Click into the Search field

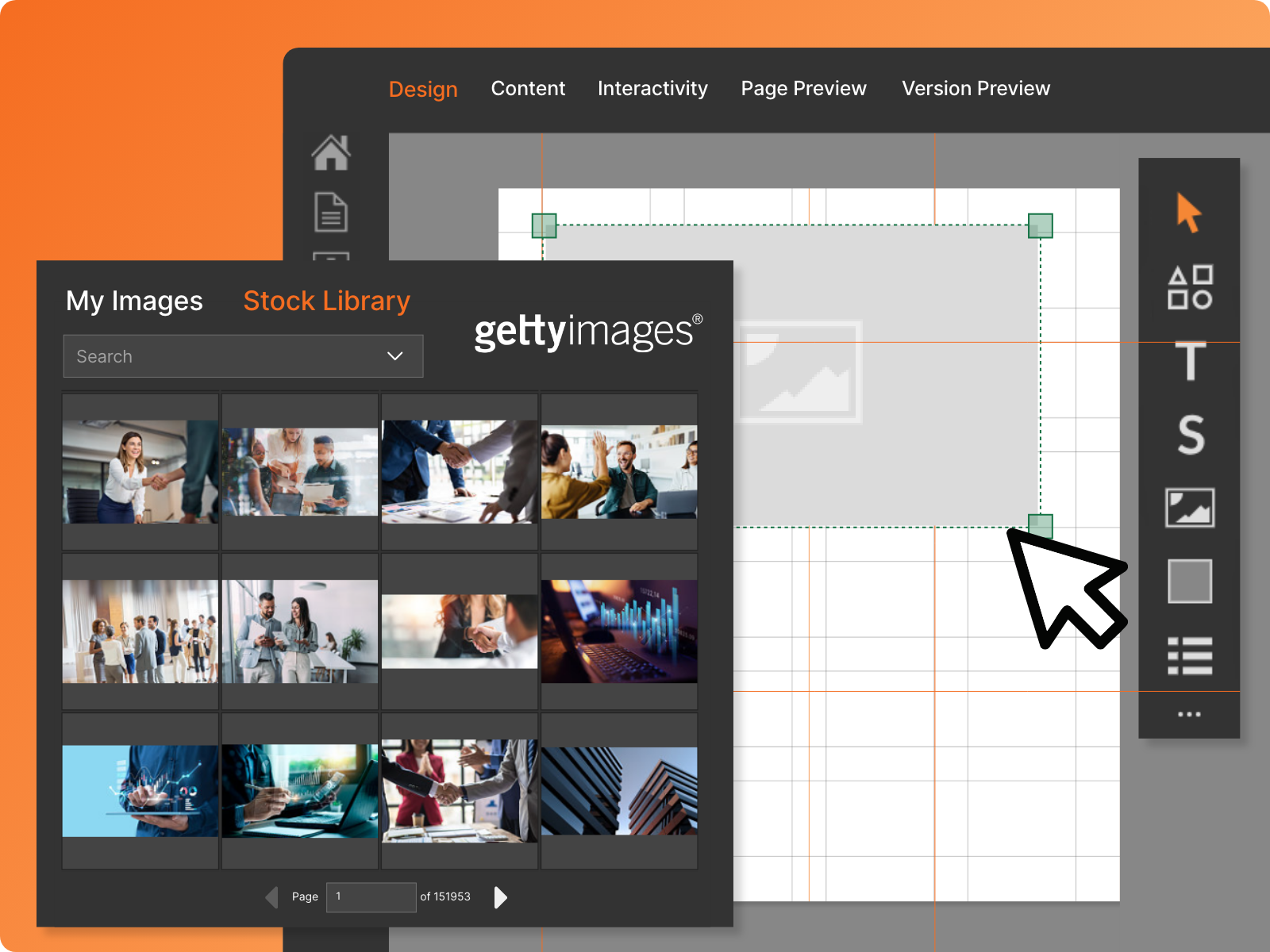[x=243, y=356]
